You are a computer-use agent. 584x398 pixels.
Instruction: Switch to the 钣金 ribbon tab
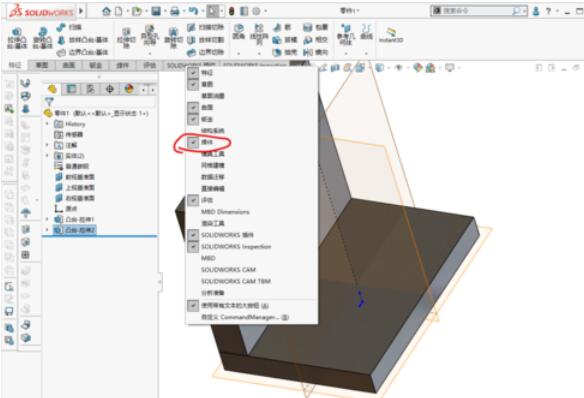pyautogui.click(x=96, y=65)
